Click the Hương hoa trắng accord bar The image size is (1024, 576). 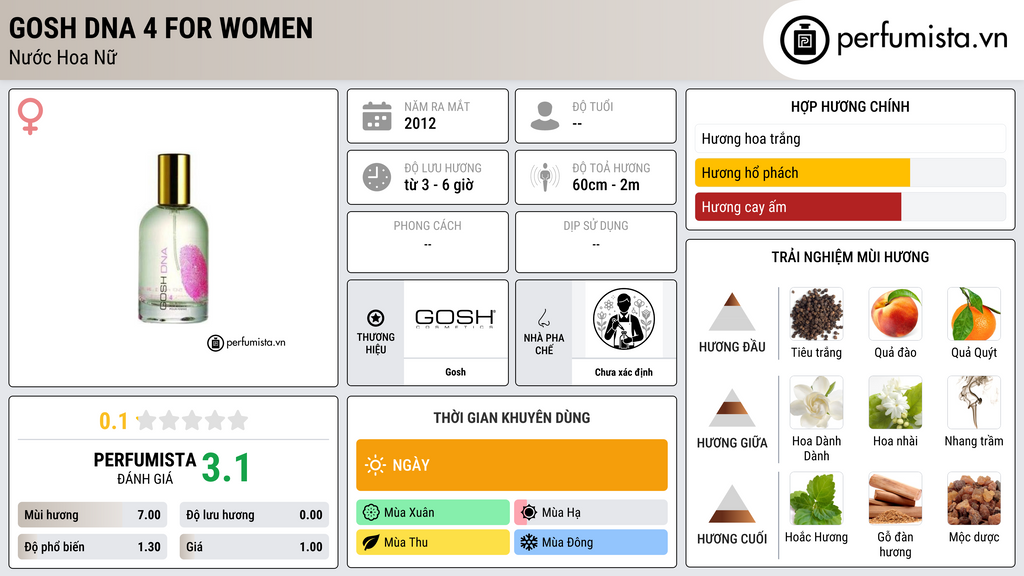(850, 138)
